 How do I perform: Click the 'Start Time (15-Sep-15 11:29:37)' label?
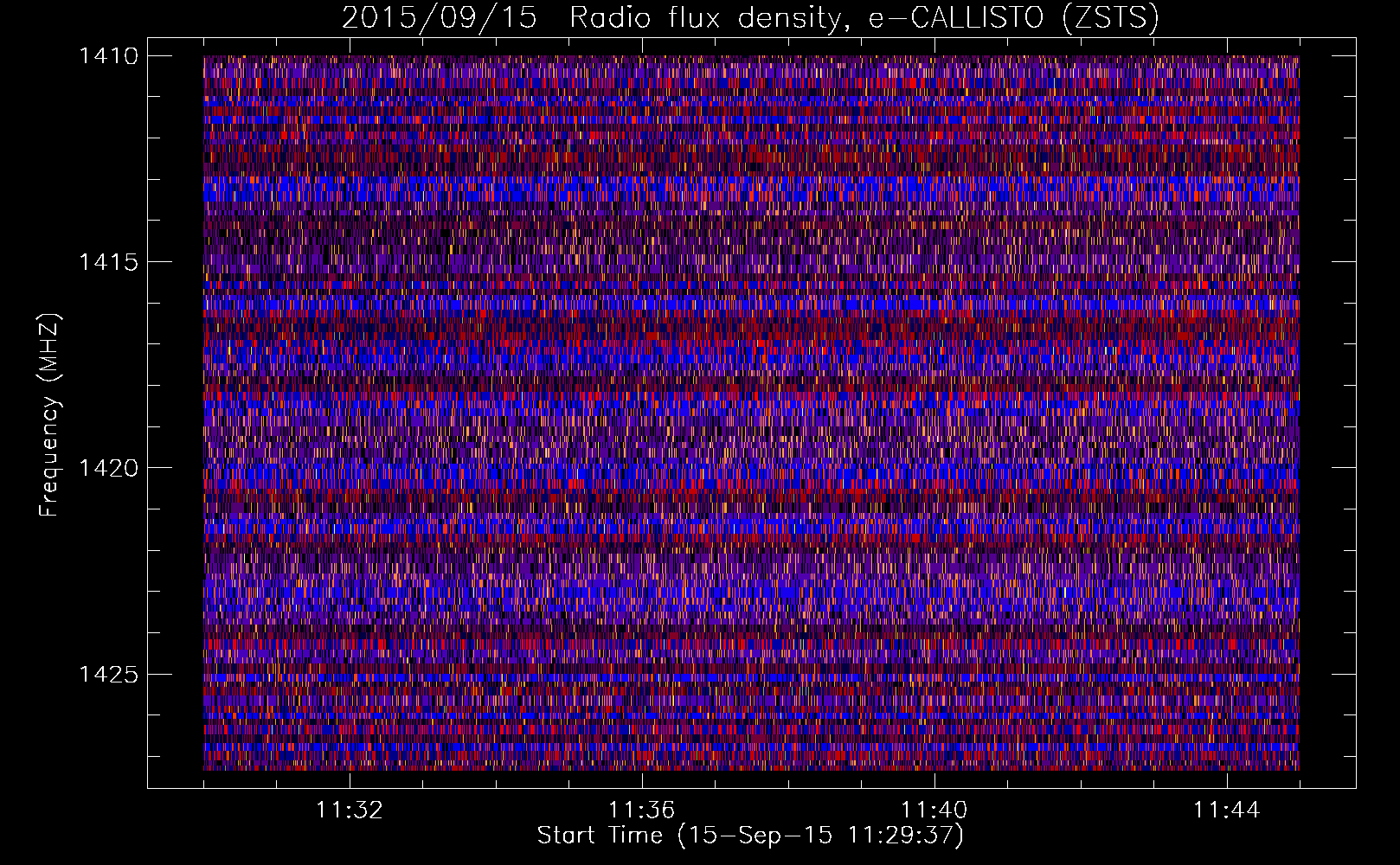point(750,836)
